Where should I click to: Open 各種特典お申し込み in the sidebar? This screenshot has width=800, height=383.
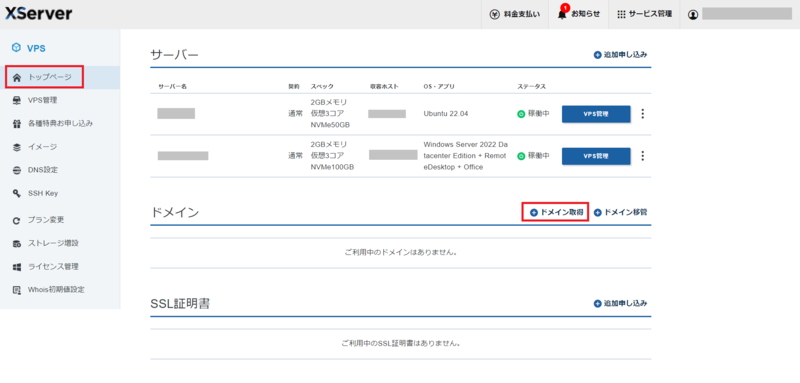(x=60, y=123)
